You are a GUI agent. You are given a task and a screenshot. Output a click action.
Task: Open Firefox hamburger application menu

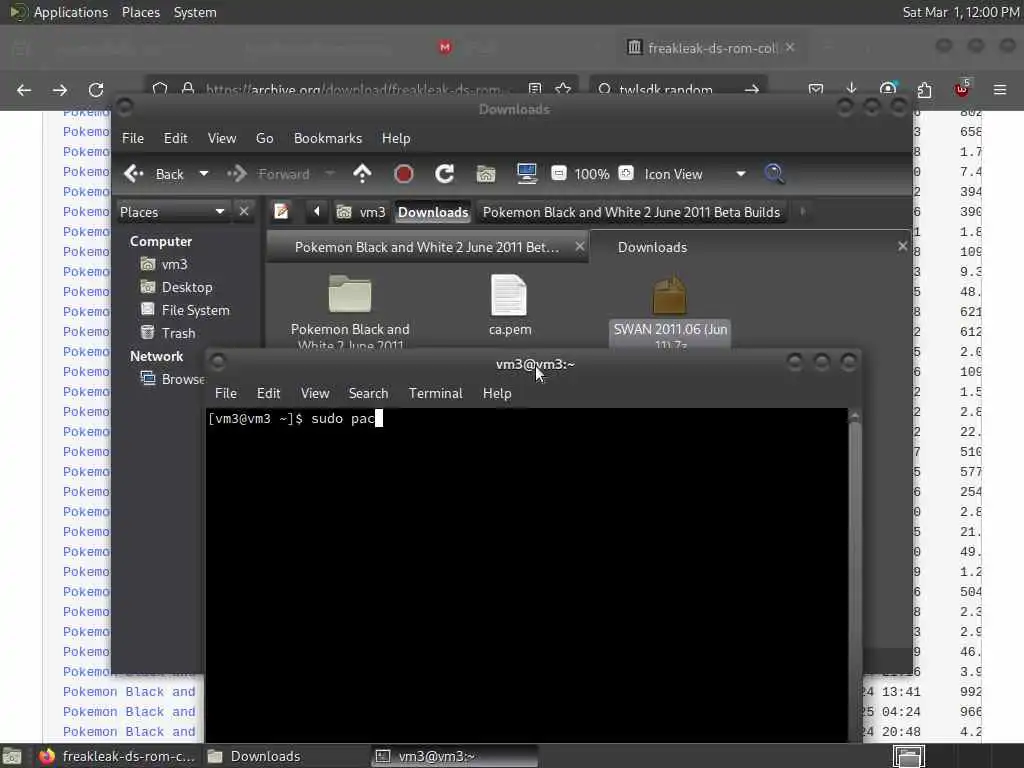[1000, 89]
